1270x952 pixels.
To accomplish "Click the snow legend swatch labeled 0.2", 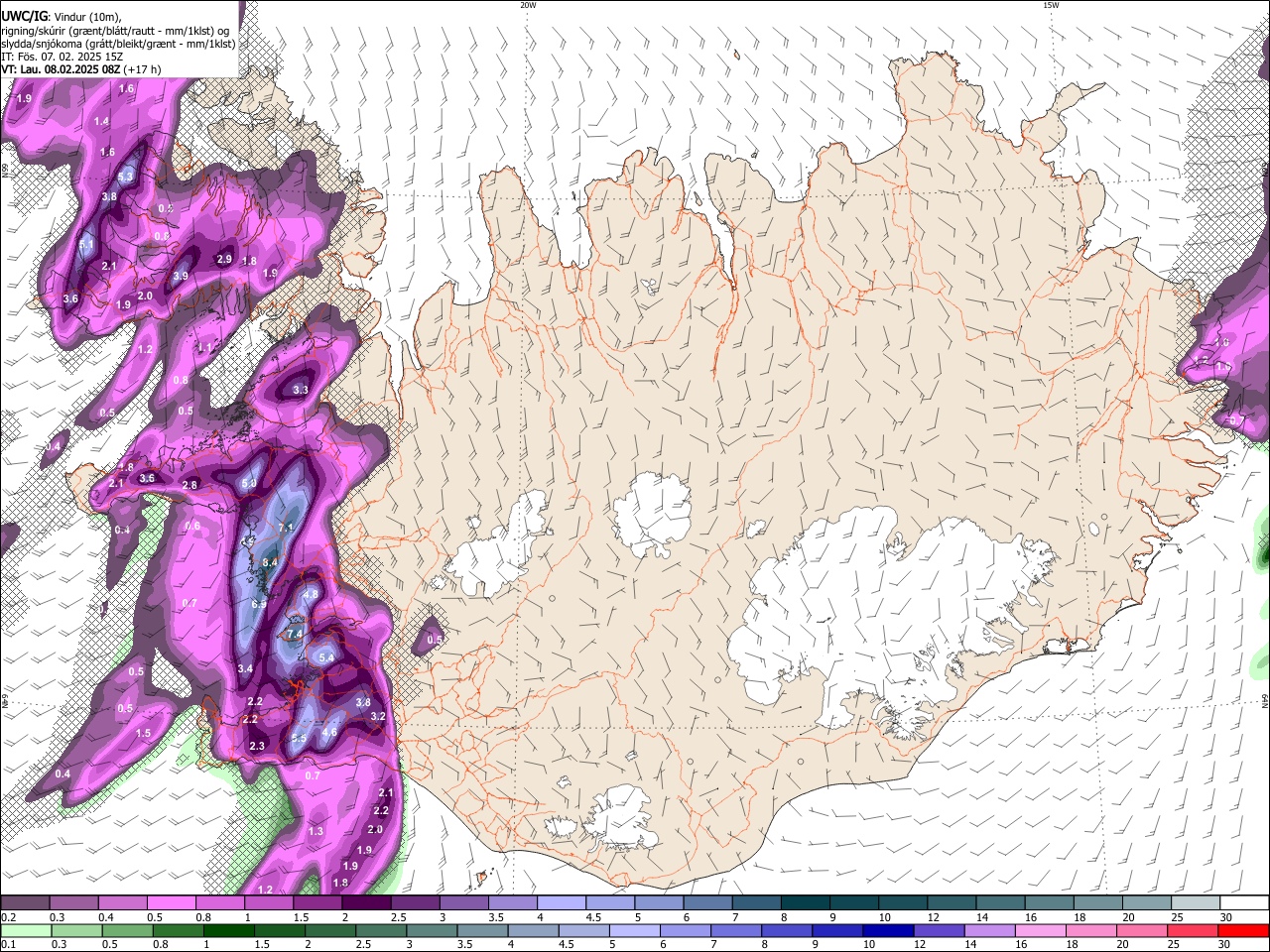I will click(25, 903).
